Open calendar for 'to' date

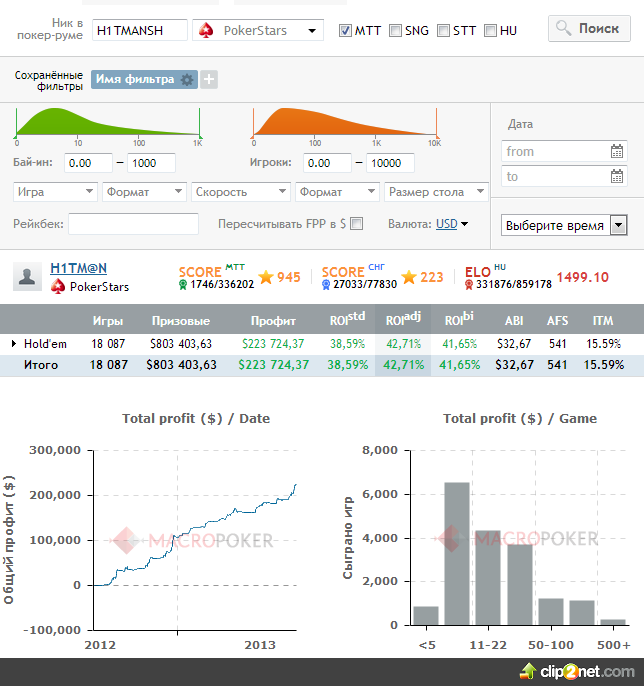pos(616,176)
